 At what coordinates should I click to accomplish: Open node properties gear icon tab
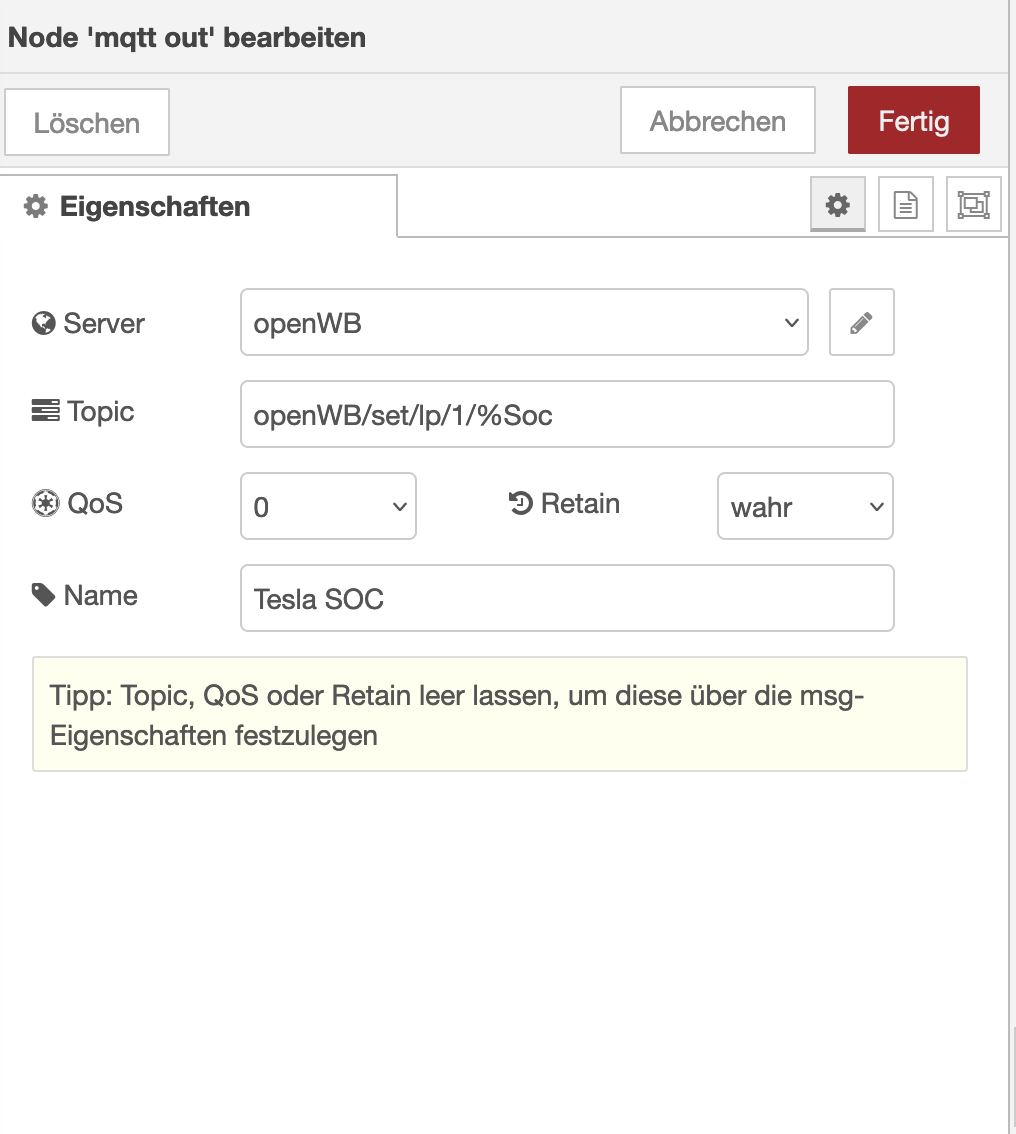(837, 205)
